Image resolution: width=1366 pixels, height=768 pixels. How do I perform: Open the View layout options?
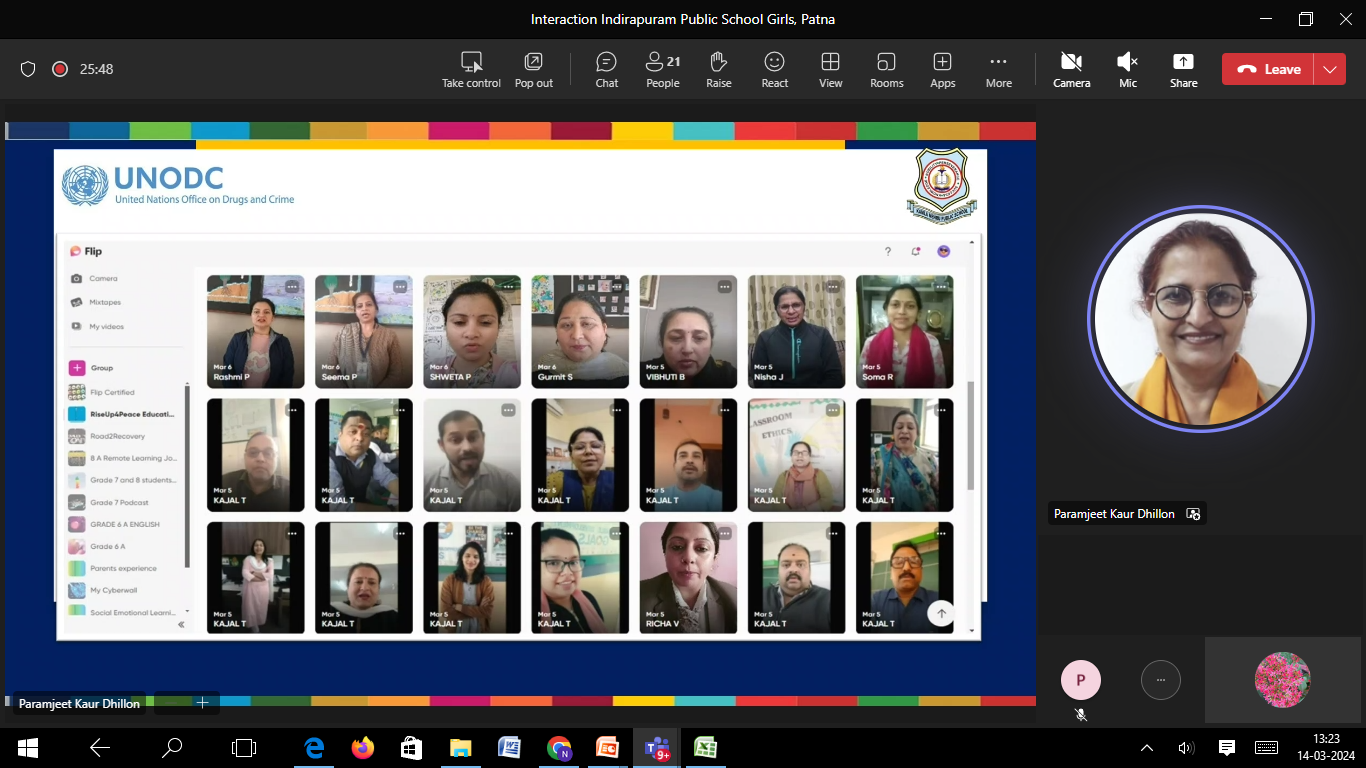830,70
